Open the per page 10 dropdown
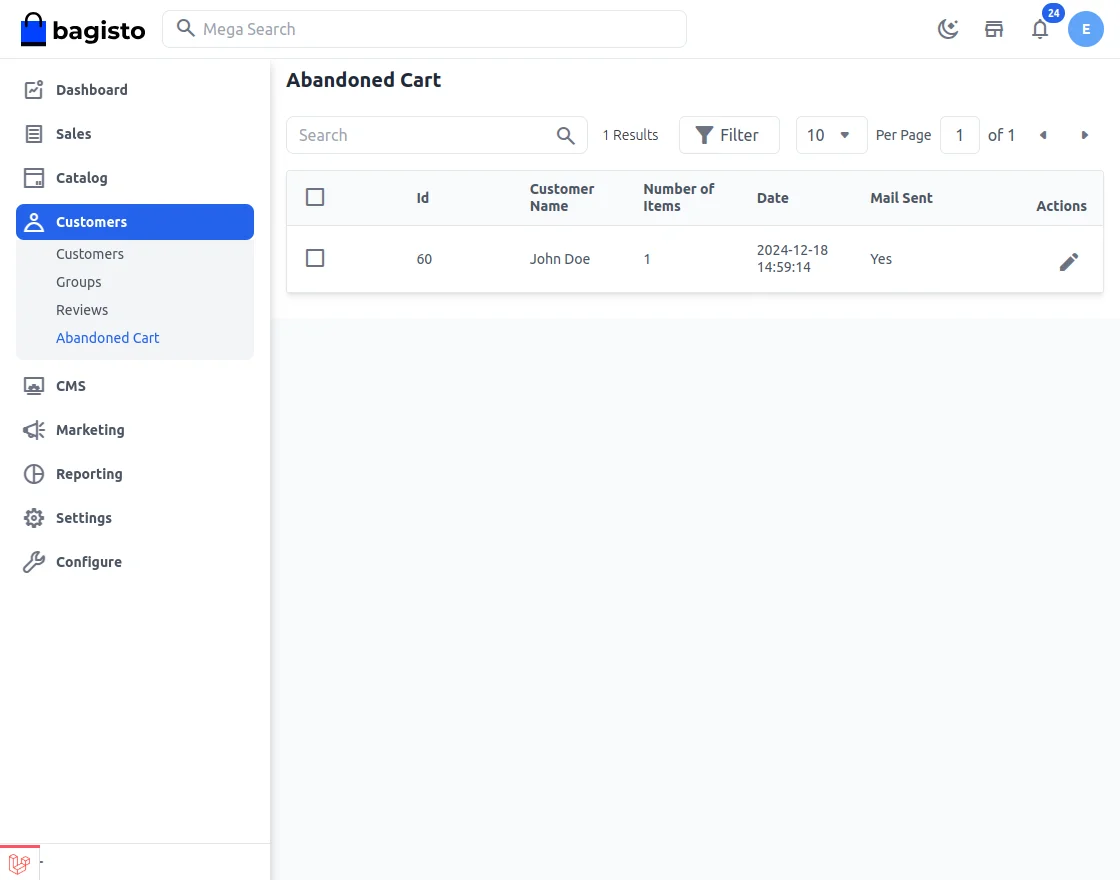 pos(831,135)
